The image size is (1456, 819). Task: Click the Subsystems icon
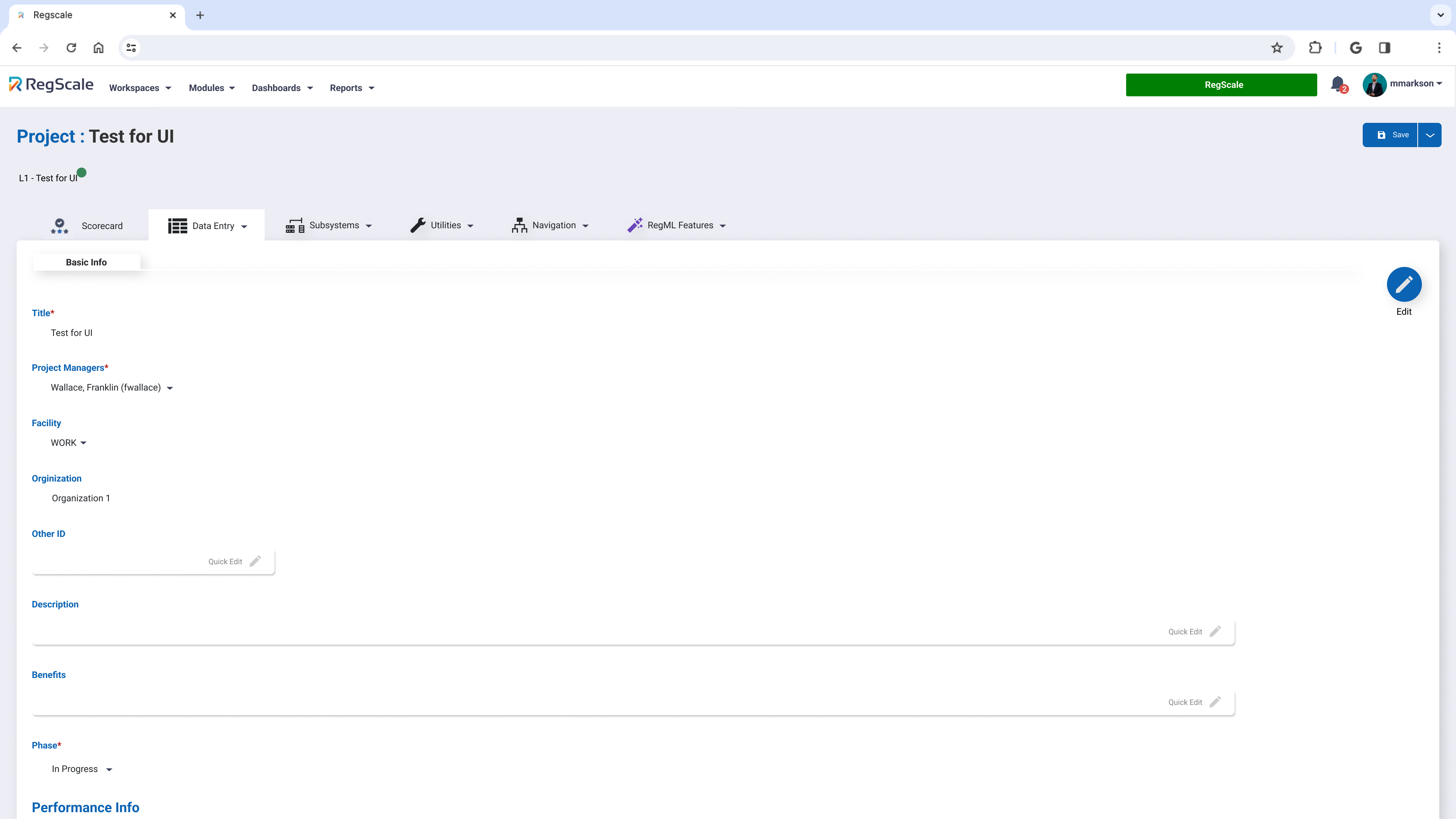[x=295, y=226]
